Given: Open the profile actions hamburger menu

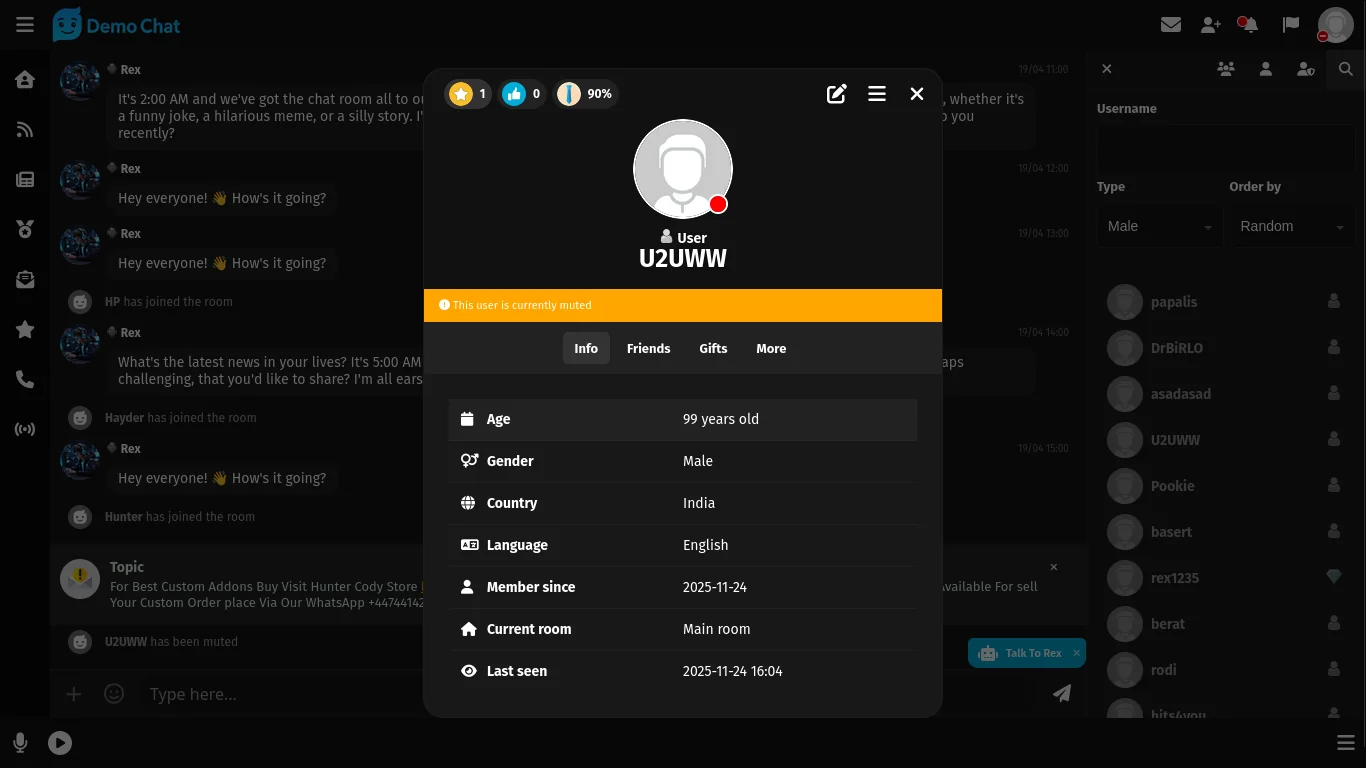Looking at the screenshot, I should point(877,94).
